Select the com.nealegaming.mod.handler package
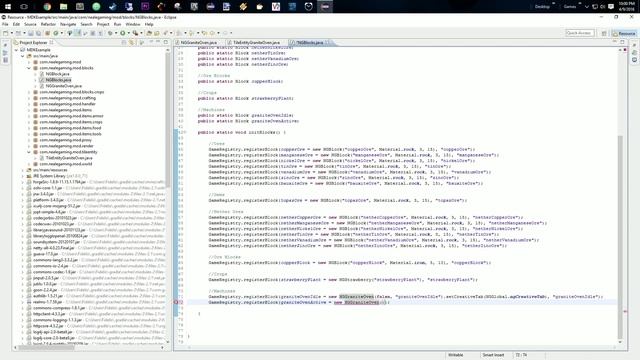This screenshot has width=640, height=360. (67, 104)
